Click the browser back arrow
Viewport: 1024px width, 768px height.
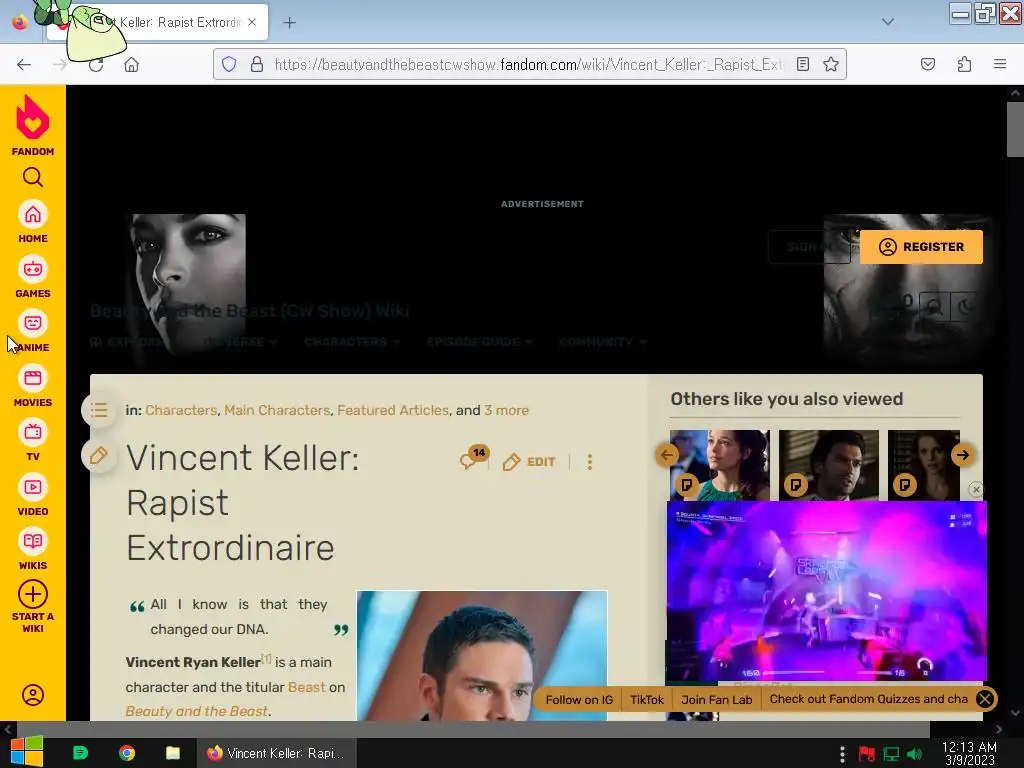point(24,65)
